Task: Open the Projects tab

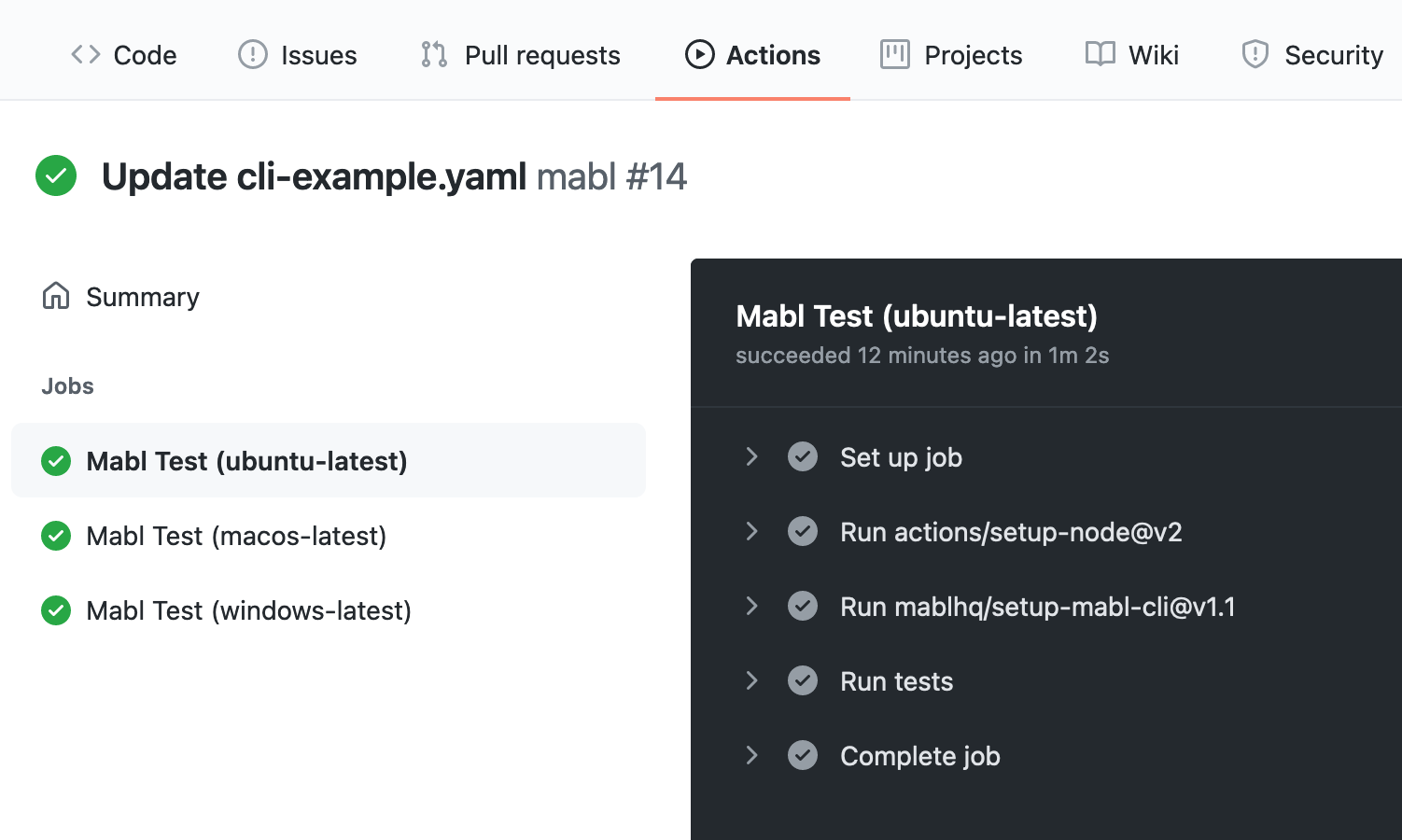Action: pos(951,55)
